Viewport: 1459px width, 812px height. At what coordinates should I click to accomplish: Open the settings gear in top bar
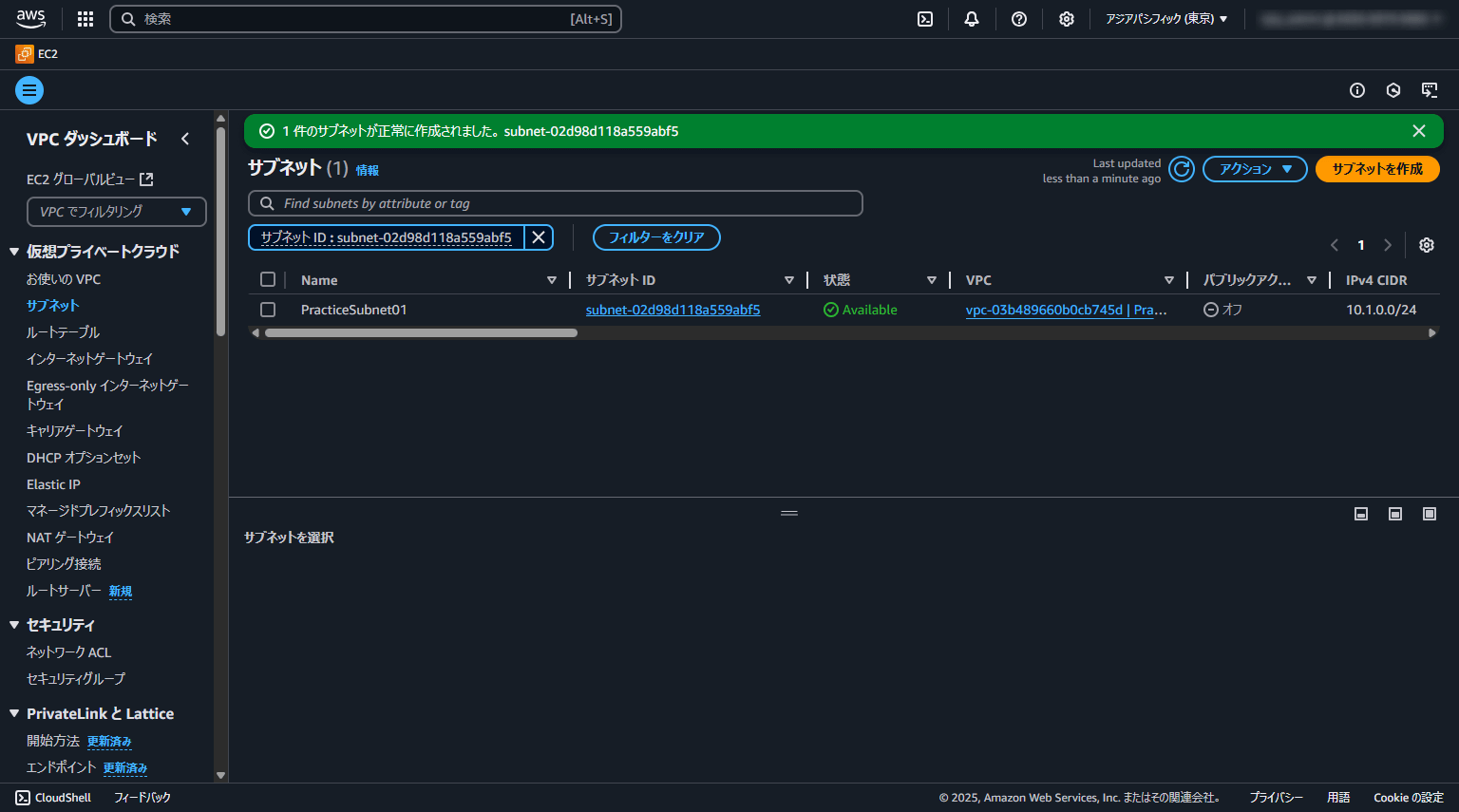[x=1067, y=19]
